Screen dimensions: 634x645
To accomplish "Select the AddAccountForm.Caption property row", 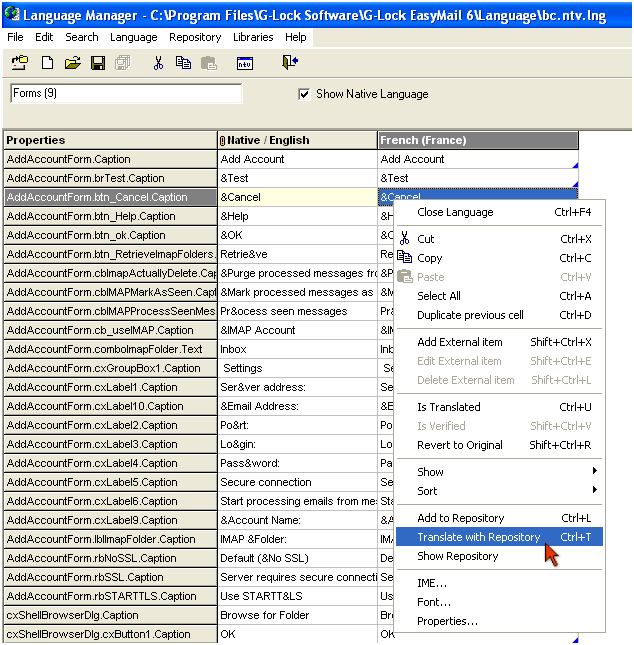I will 110,159.
